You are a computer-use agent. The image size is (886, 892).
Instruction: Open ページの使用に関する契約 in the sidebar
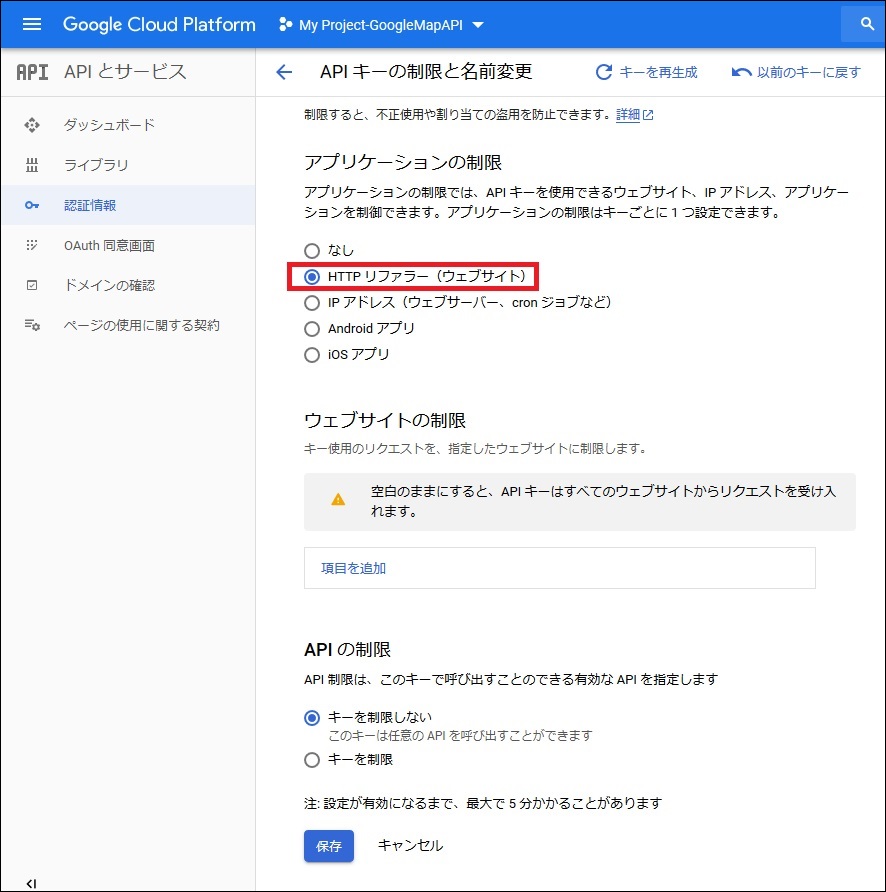tap(128, 325)
